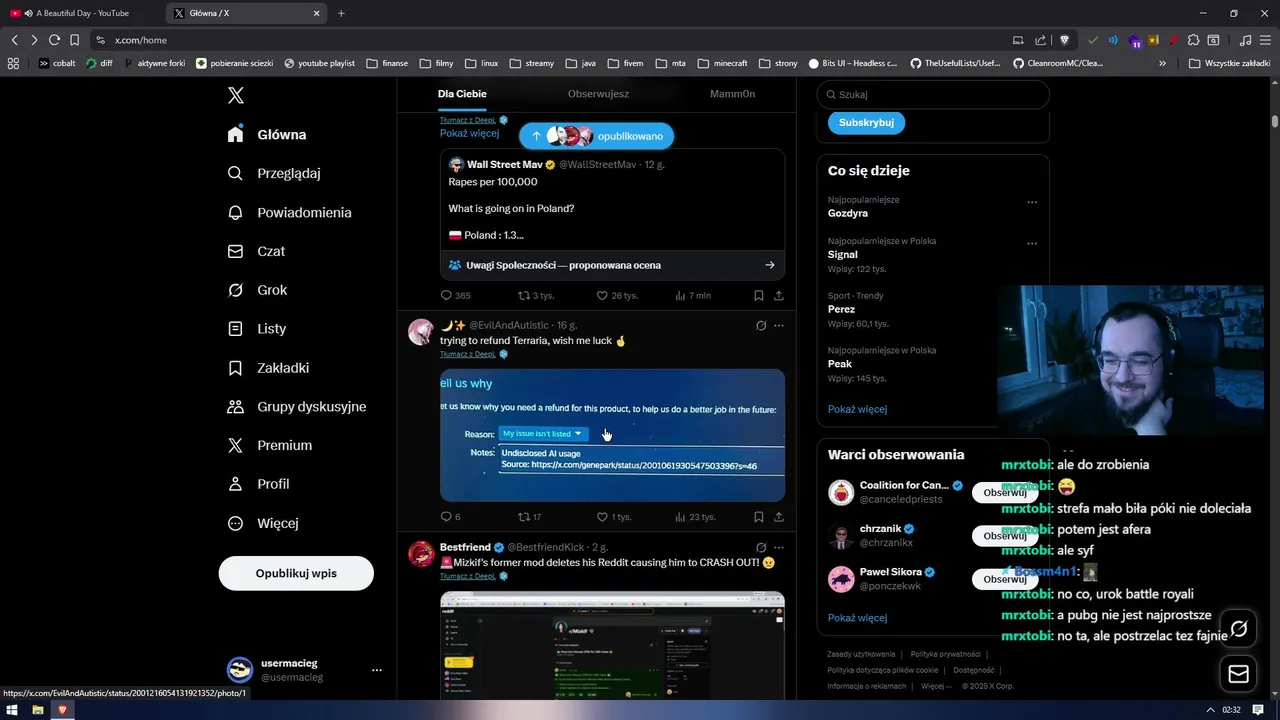The height and width of the screenshot is (720, 1280).
Task: Open browser extensions puzzle icon
Action: point(1193,40)
